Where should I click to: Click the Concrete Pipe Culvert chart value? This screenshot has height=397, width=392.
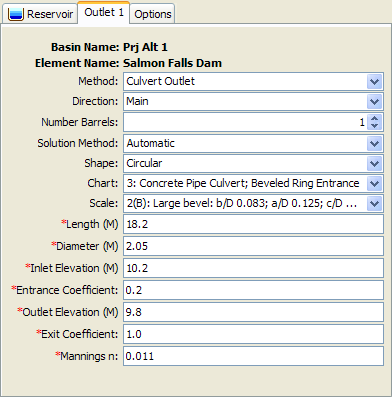[243, 183]
